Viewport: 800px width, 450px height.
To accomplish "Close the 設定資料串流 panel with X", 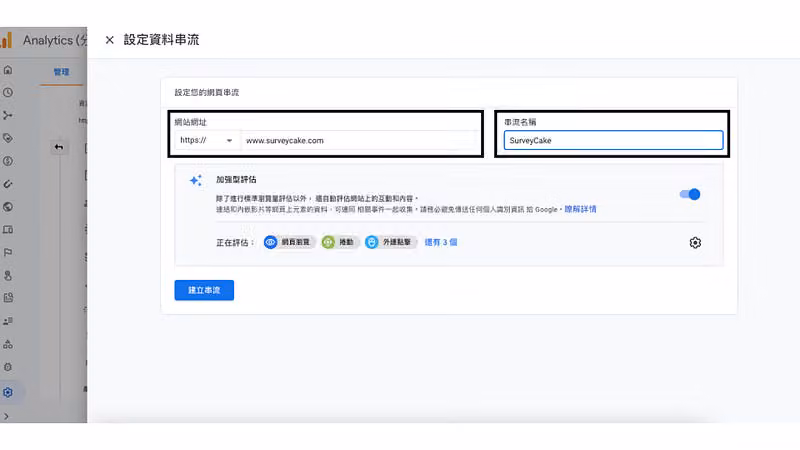I will 109,40.
